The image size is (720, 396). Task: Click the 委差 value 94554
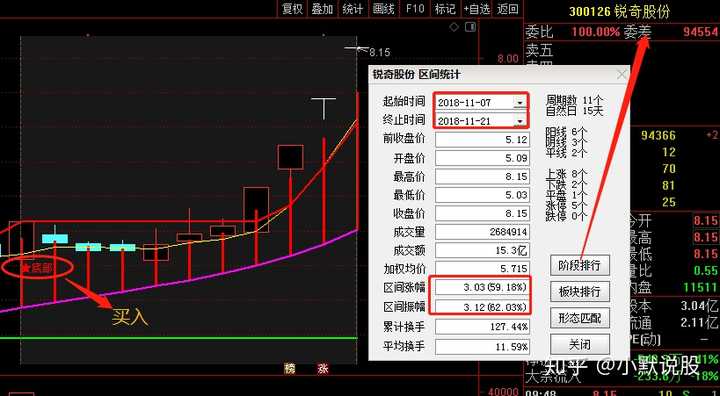click(x=700, y=32)
